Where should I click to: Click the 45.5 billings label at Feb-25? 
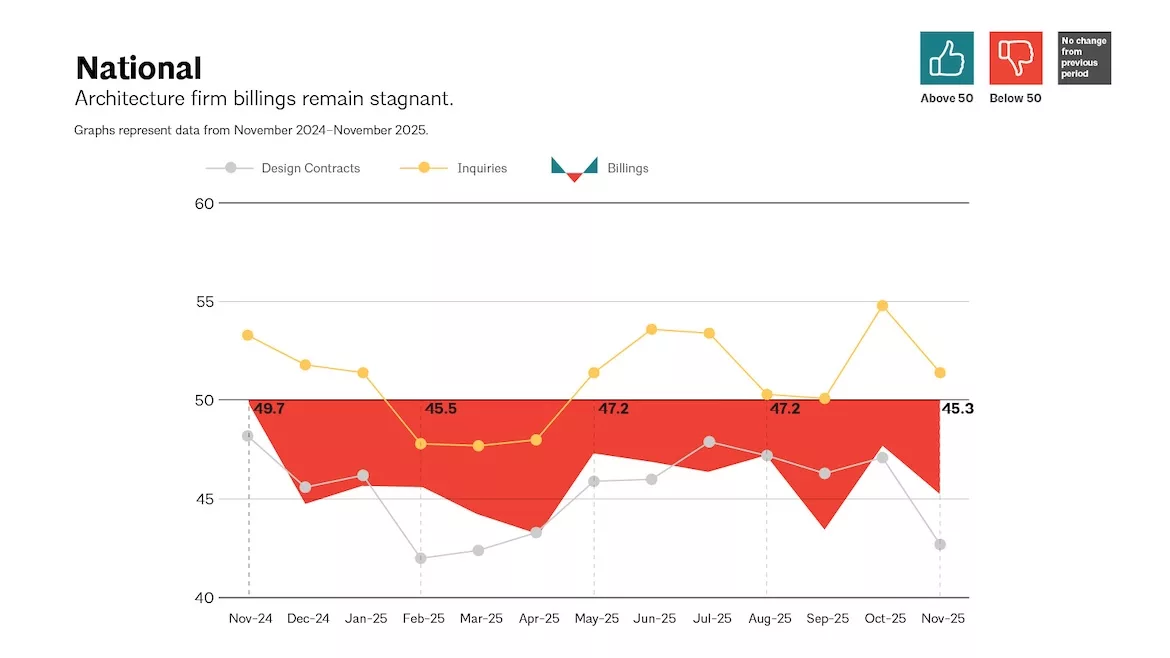(441, 409)
